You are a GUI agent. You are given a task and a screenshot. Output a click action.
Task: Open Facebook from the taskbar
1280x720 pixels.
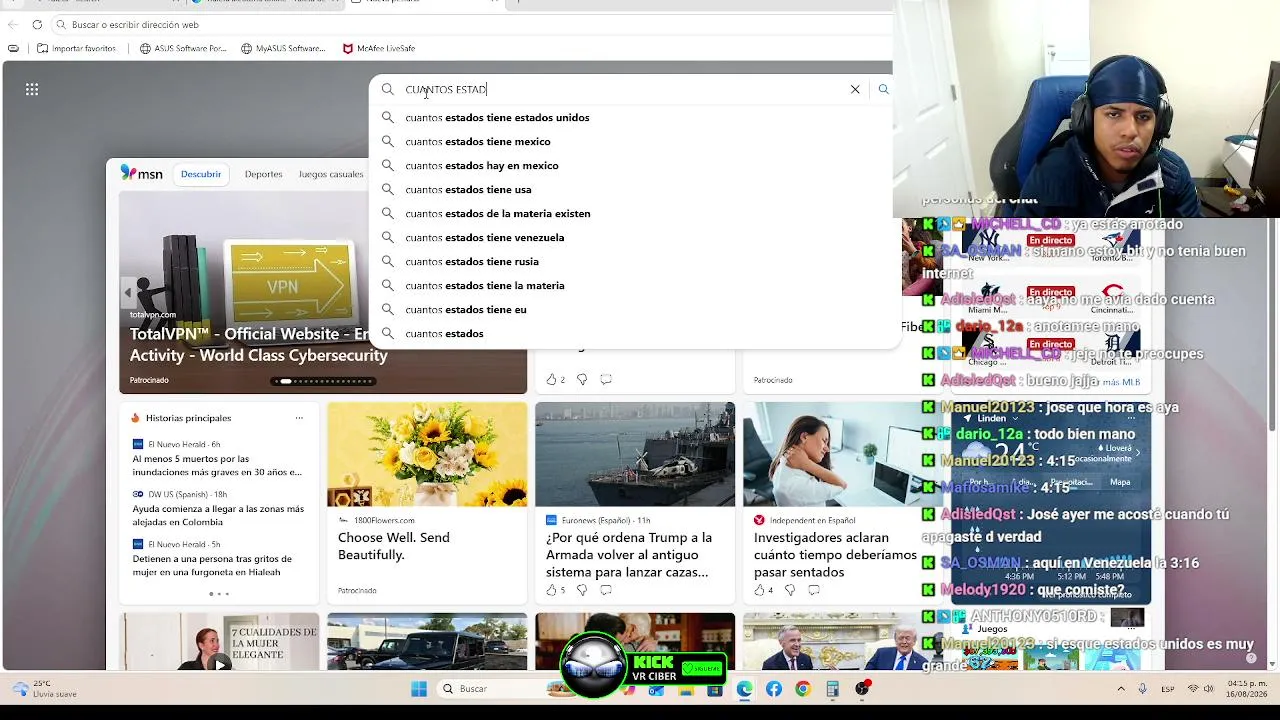[774, 689]
